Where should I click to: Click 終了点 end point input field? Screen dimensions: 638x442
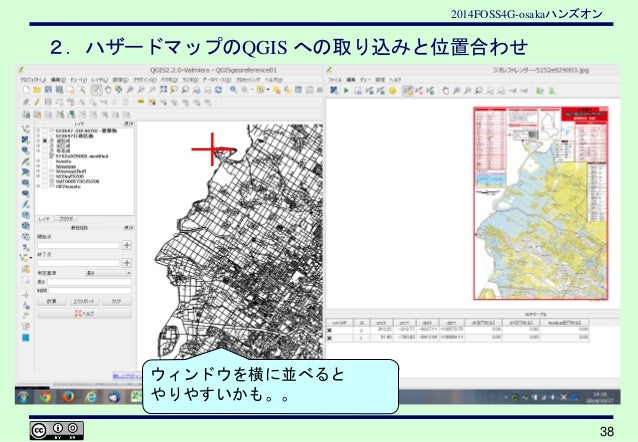tap(79, 263)
